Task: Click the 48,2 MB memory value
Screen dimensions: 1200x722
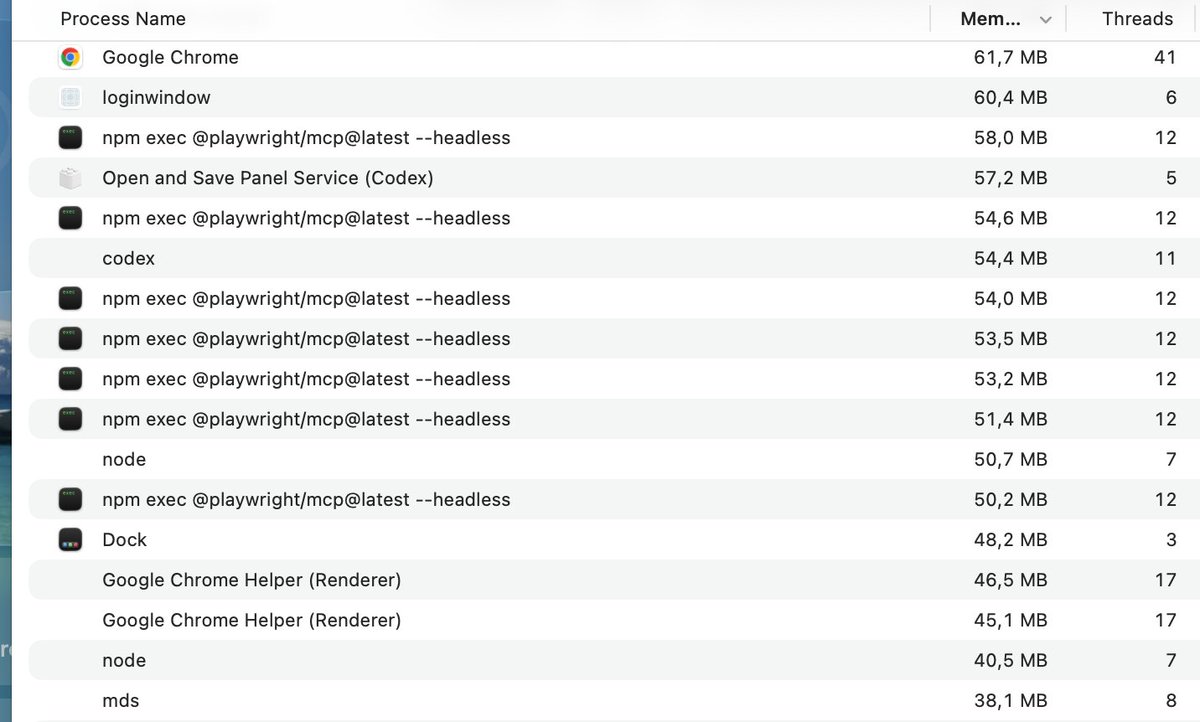Action: tap(1011, 540)
